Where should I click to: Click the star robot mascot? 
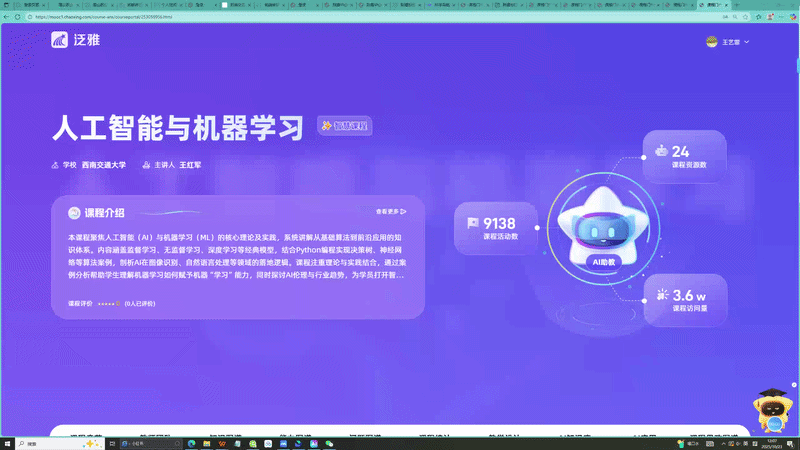603,227
